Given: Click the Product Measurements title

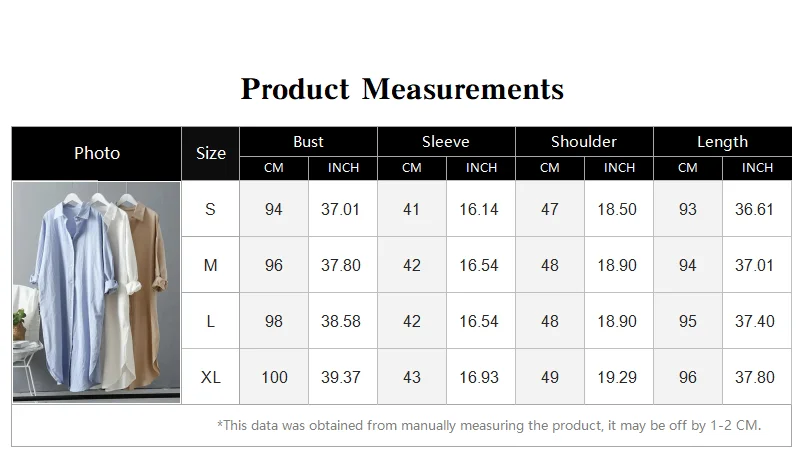Looking at the screenshot, I should point(402,89).
